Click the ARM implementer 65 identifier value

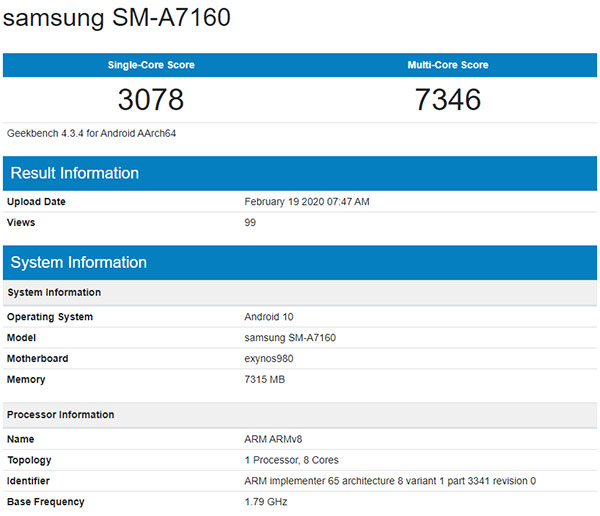tap(390, 481)
